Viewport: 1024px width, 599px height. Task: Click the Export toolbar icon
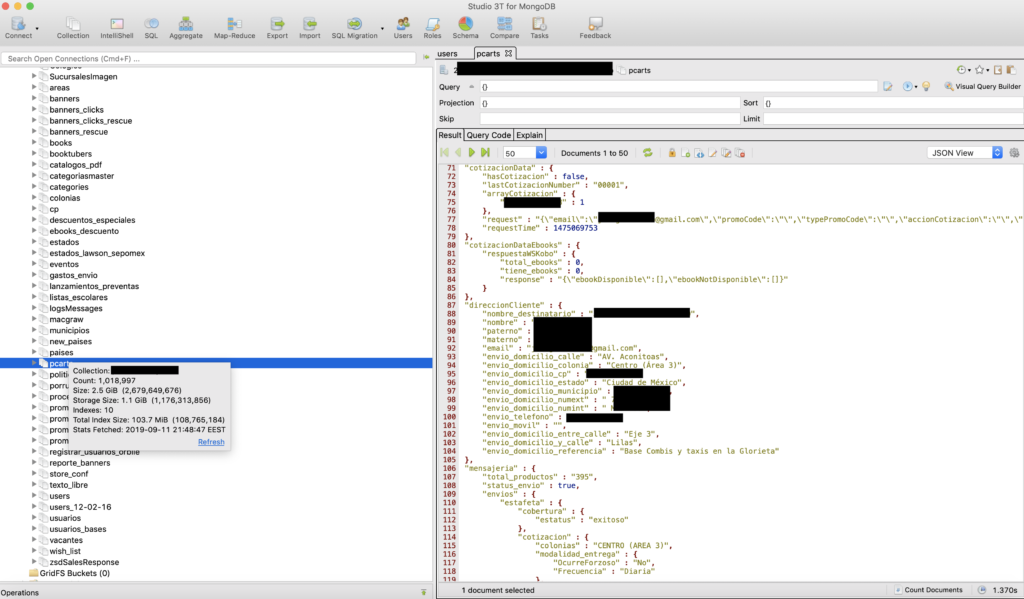coord(277,28)
